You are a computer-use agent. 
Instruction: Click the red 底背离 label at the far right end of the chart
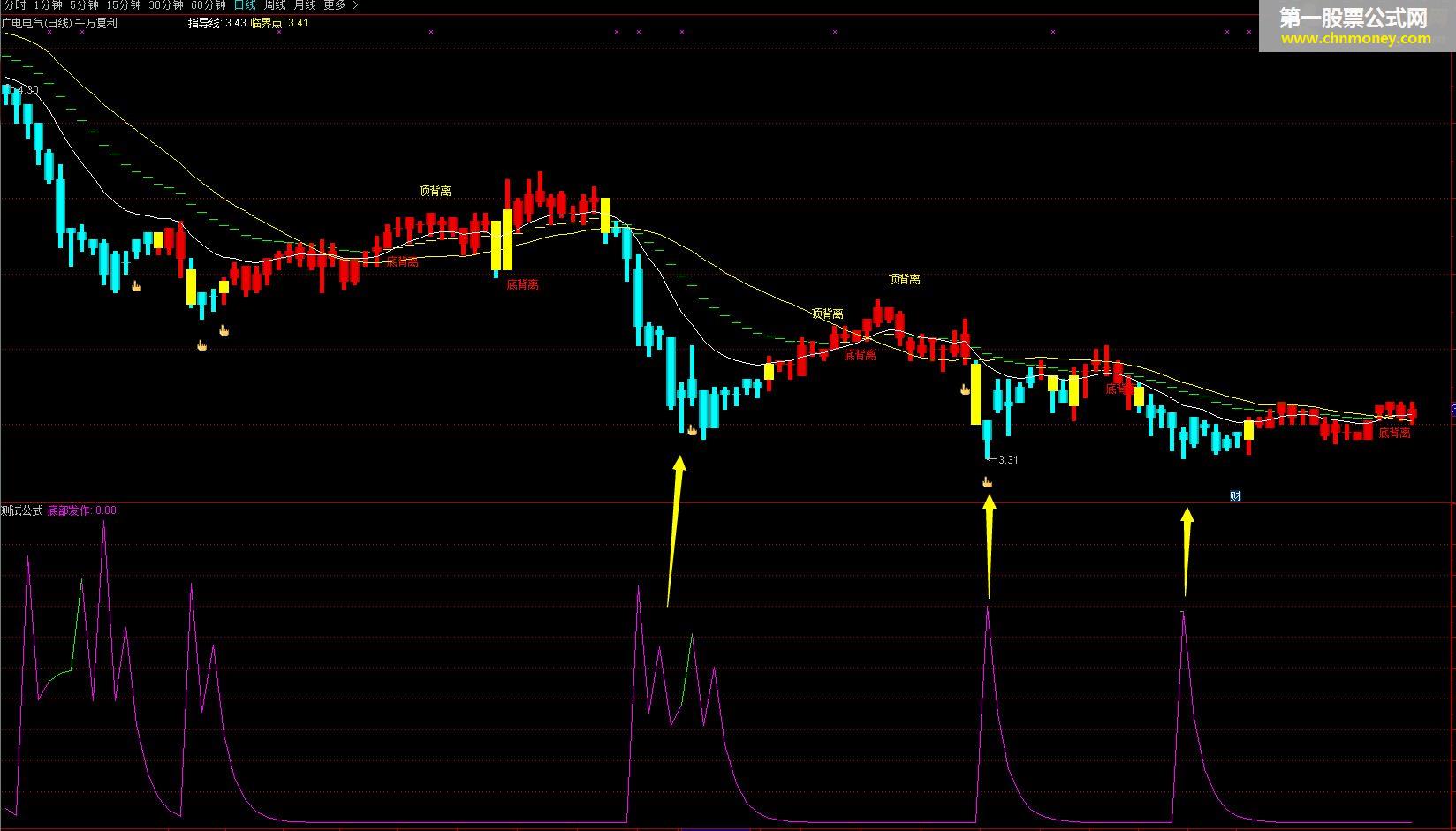[1395, 434]
